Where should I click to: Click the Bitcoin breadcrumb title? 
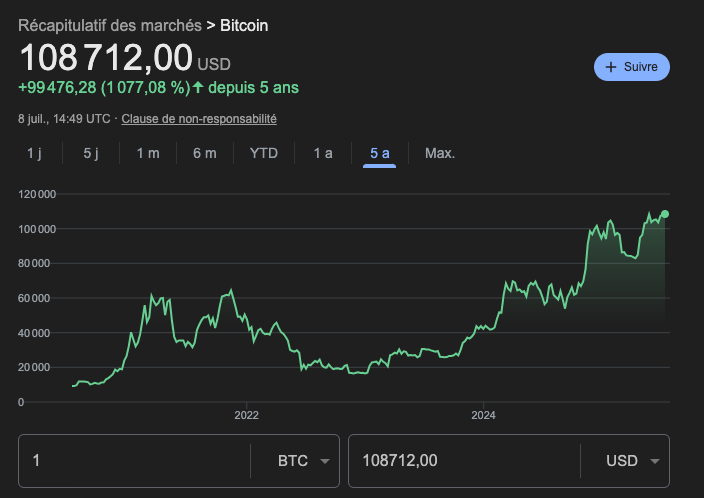coord(244,26)
